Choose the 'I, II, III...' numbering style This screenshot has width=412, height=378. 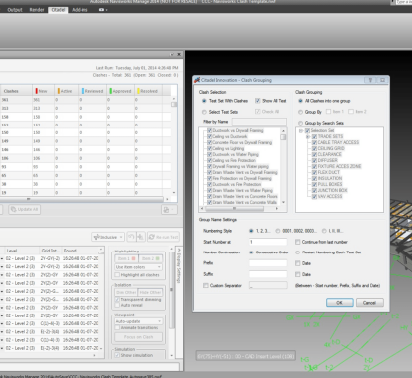[x=324, y=231]
